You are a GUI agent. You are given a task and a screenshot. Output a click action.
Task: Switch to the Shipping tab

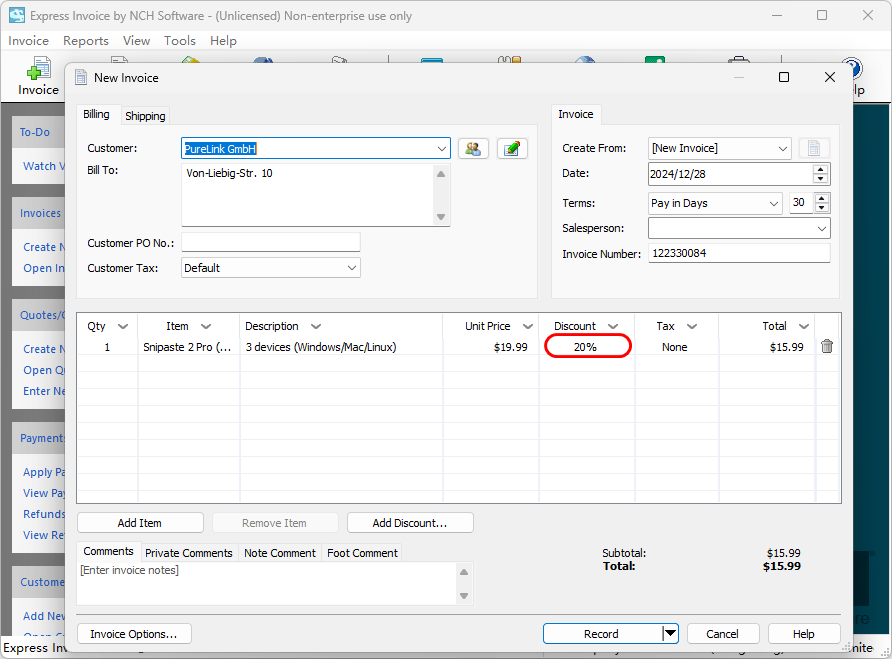(145, 116)
